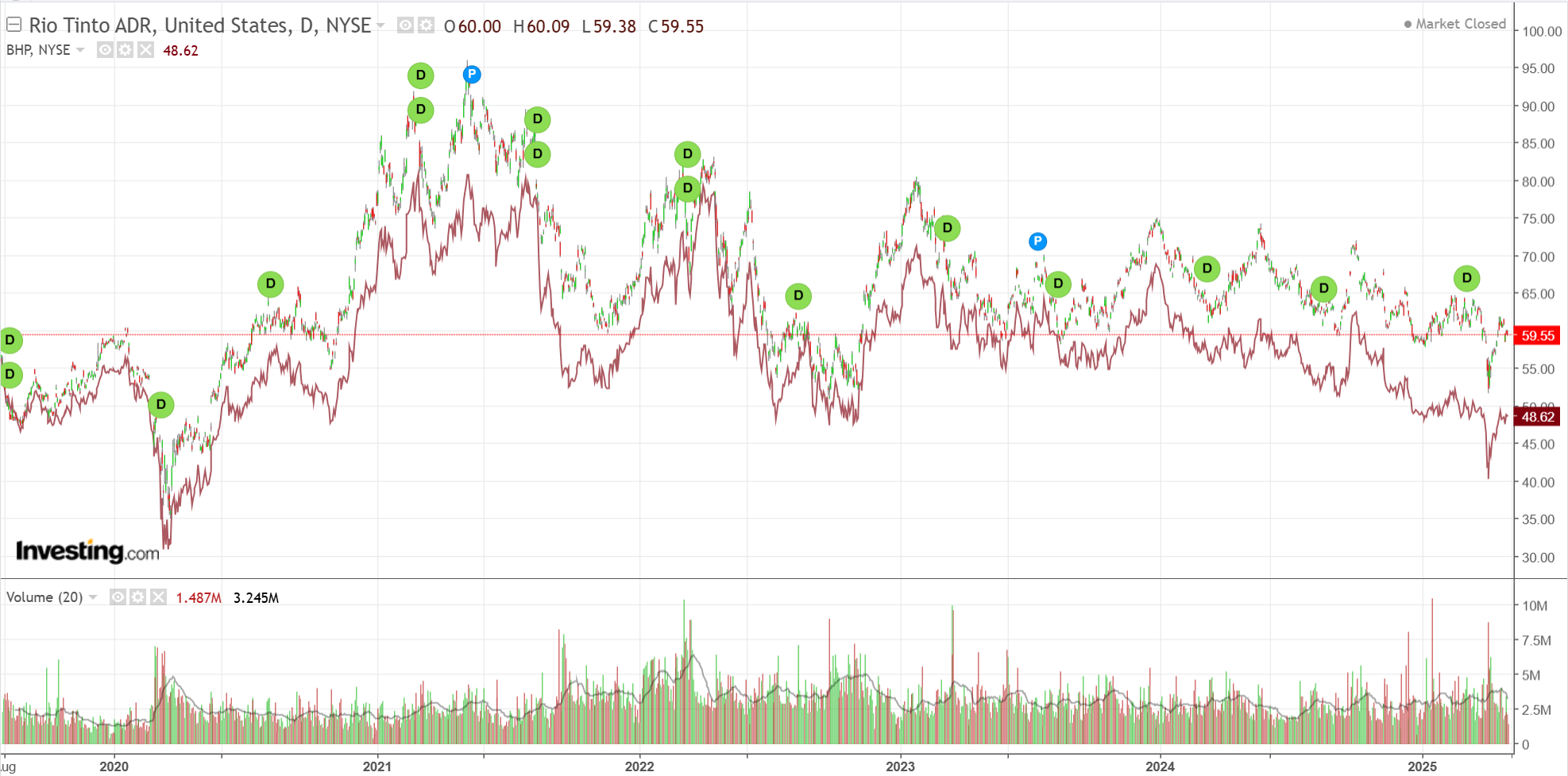Click the blue P marker near 2021 peak
The image size is (1568, 776).
(472, 75)
